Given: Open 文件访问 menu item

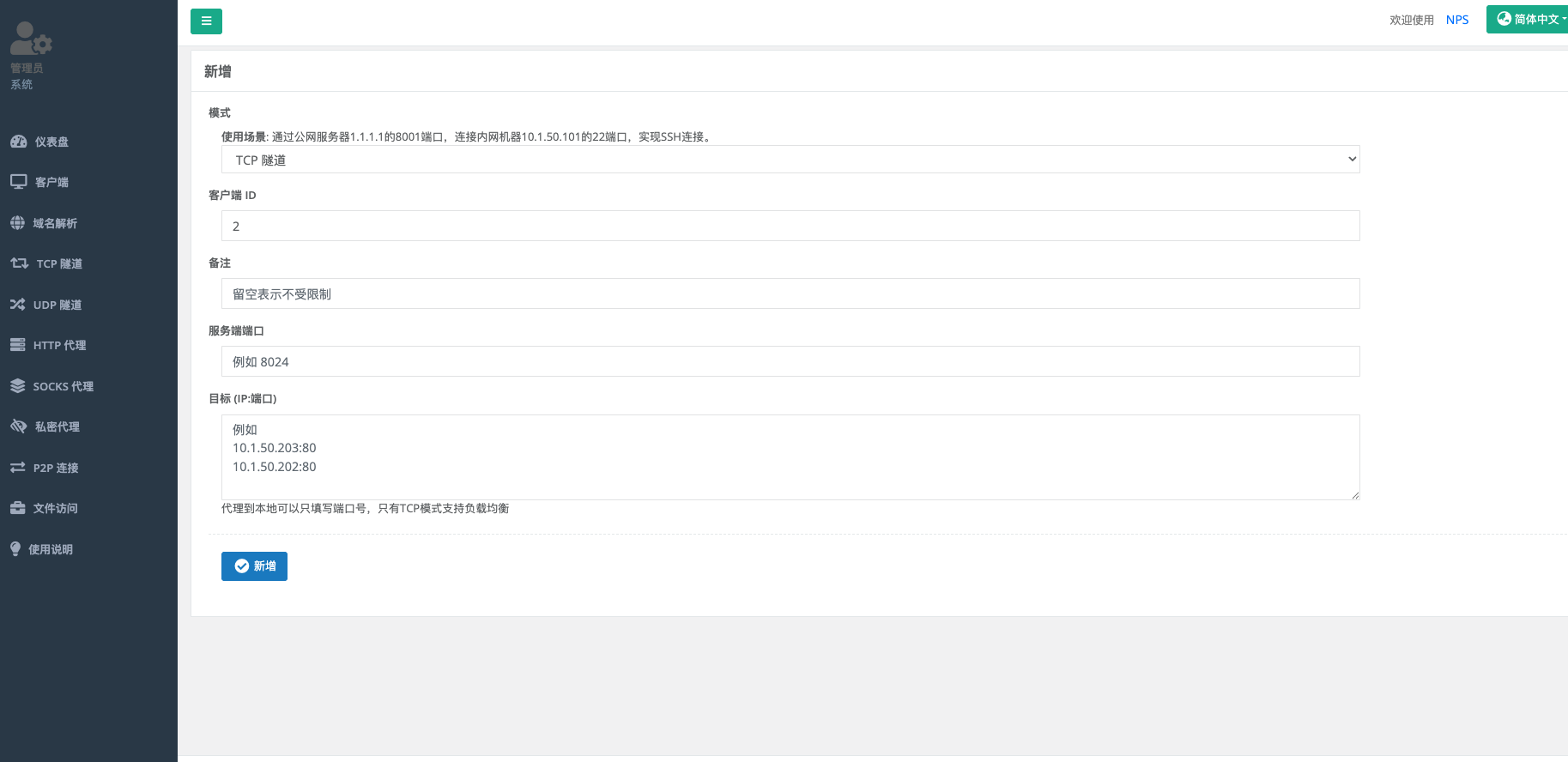Looking at the screenshot, I should 55,508.
